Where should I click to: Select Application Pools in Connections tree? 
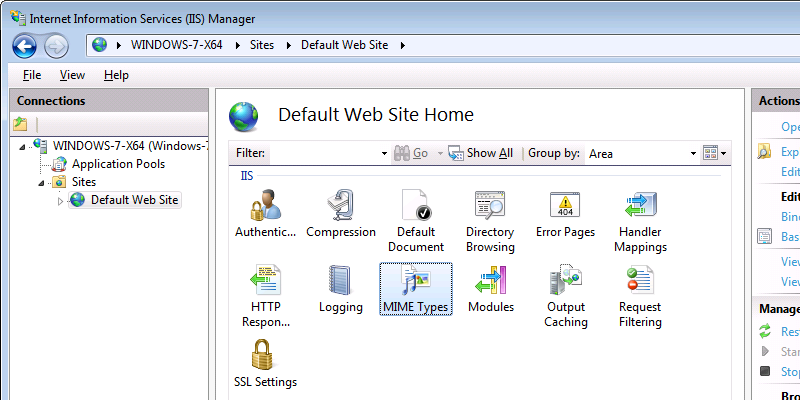coord(118,164)
